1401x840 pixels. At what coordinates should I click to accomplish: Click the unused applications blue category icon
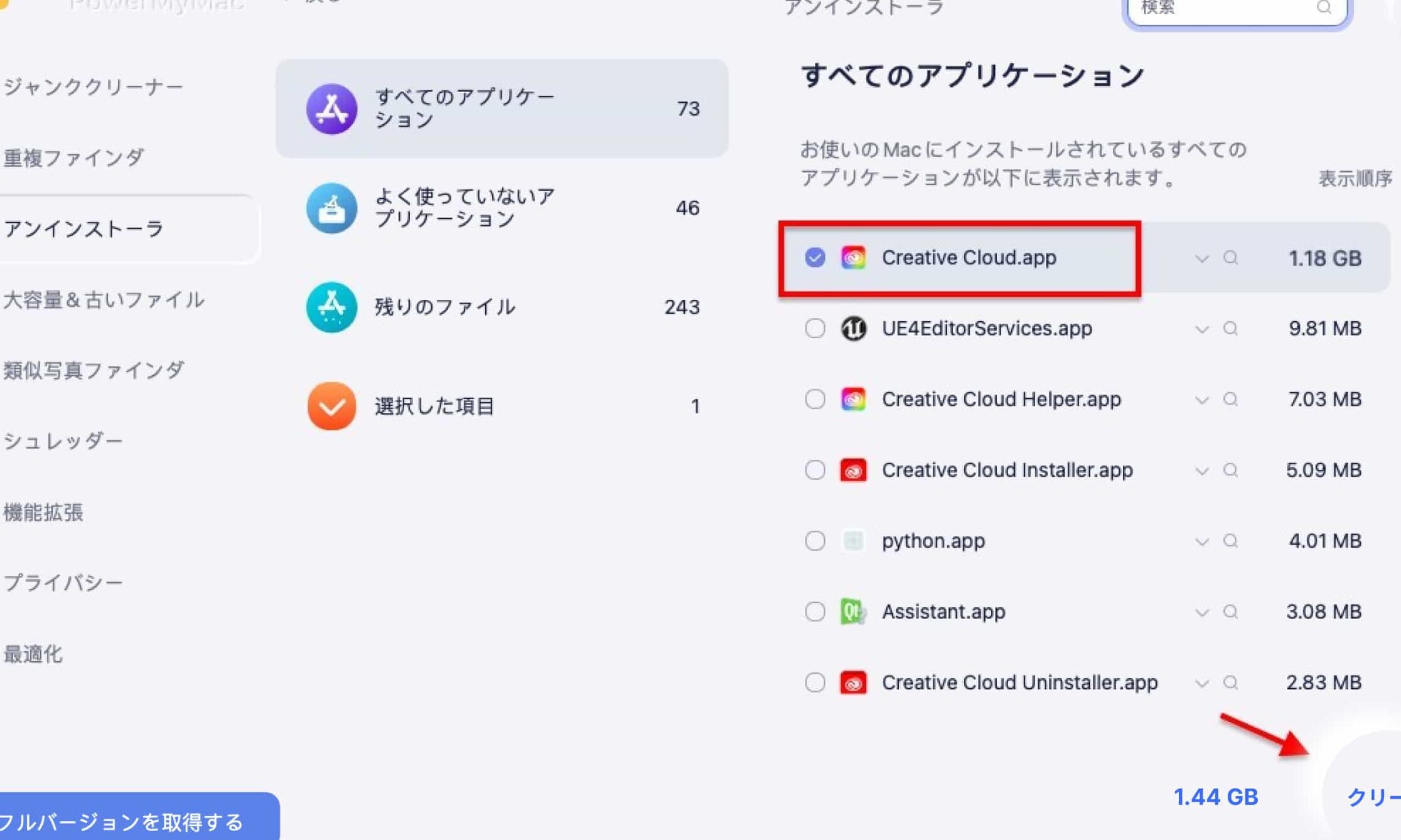(x=331, y=208)
